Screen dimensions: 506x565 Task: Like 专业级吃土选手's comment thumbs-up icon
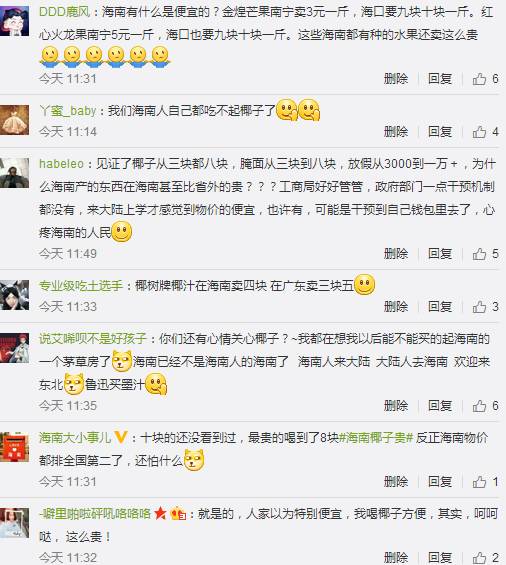(x=479, y=307)
